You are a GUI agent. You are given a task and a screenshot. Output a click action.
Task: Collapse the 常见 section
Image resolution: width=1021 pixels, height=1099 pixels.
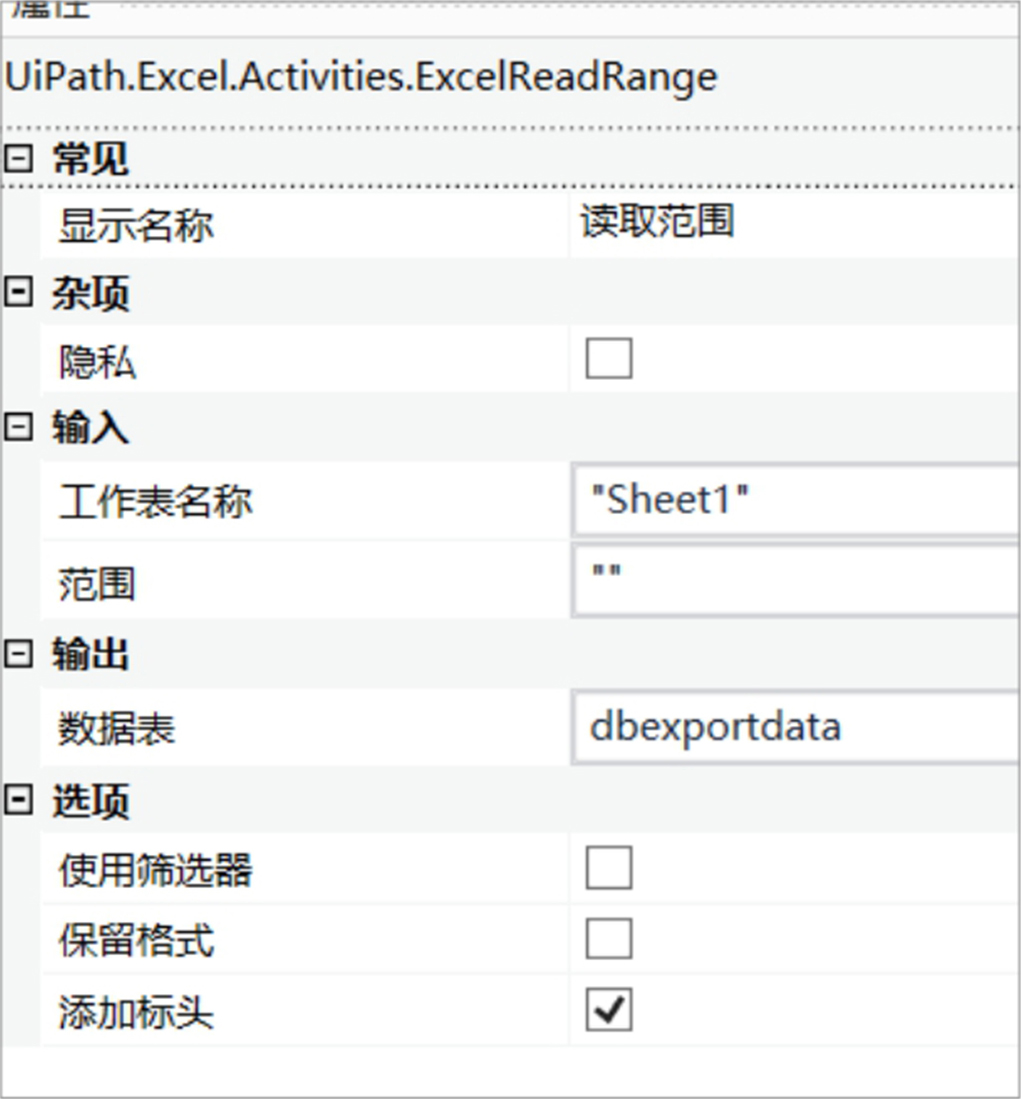[x=18, y=158]
